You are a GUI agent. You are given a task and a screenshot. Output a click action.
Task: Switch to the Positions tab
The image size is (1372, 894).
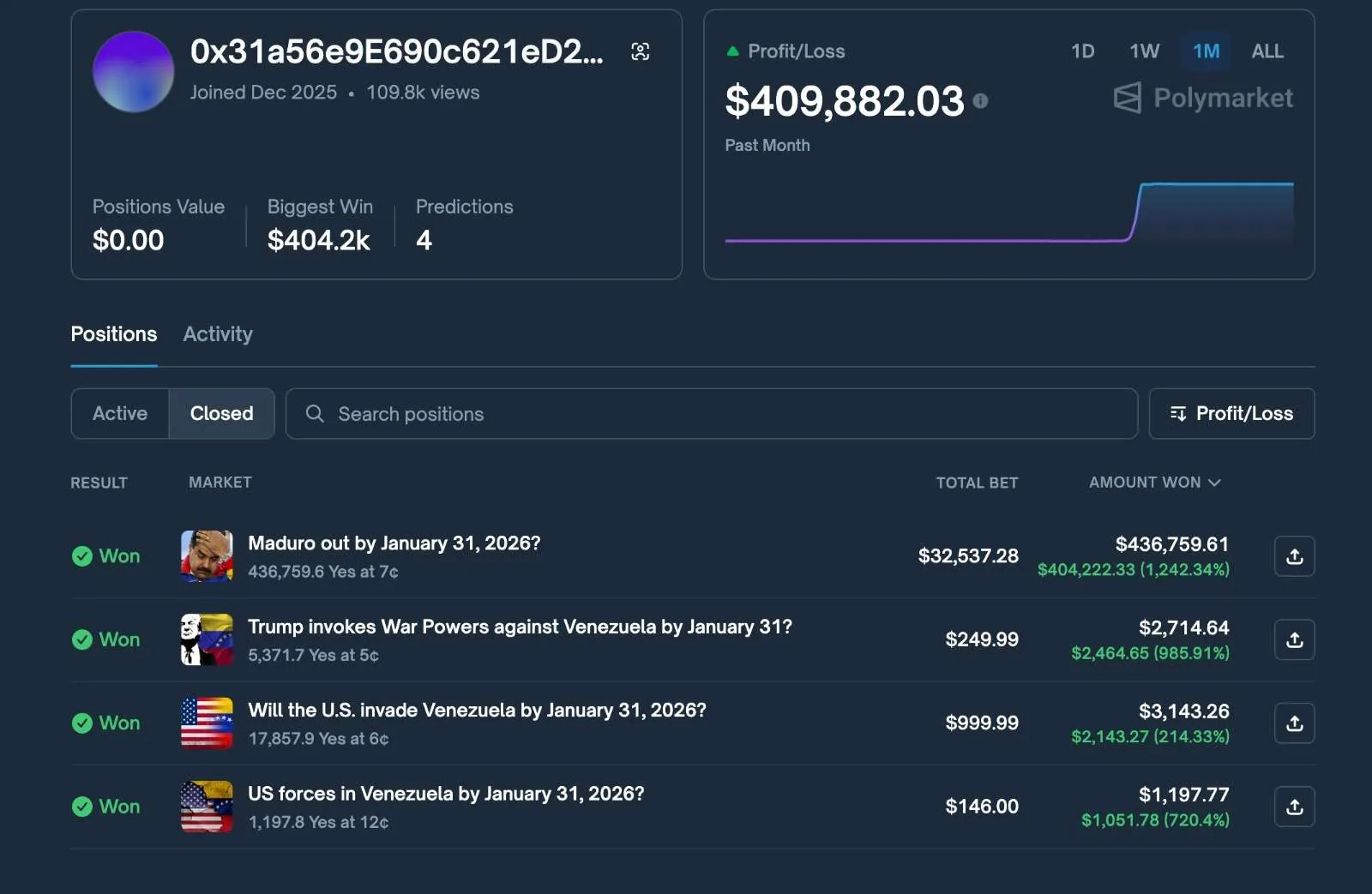114,334
